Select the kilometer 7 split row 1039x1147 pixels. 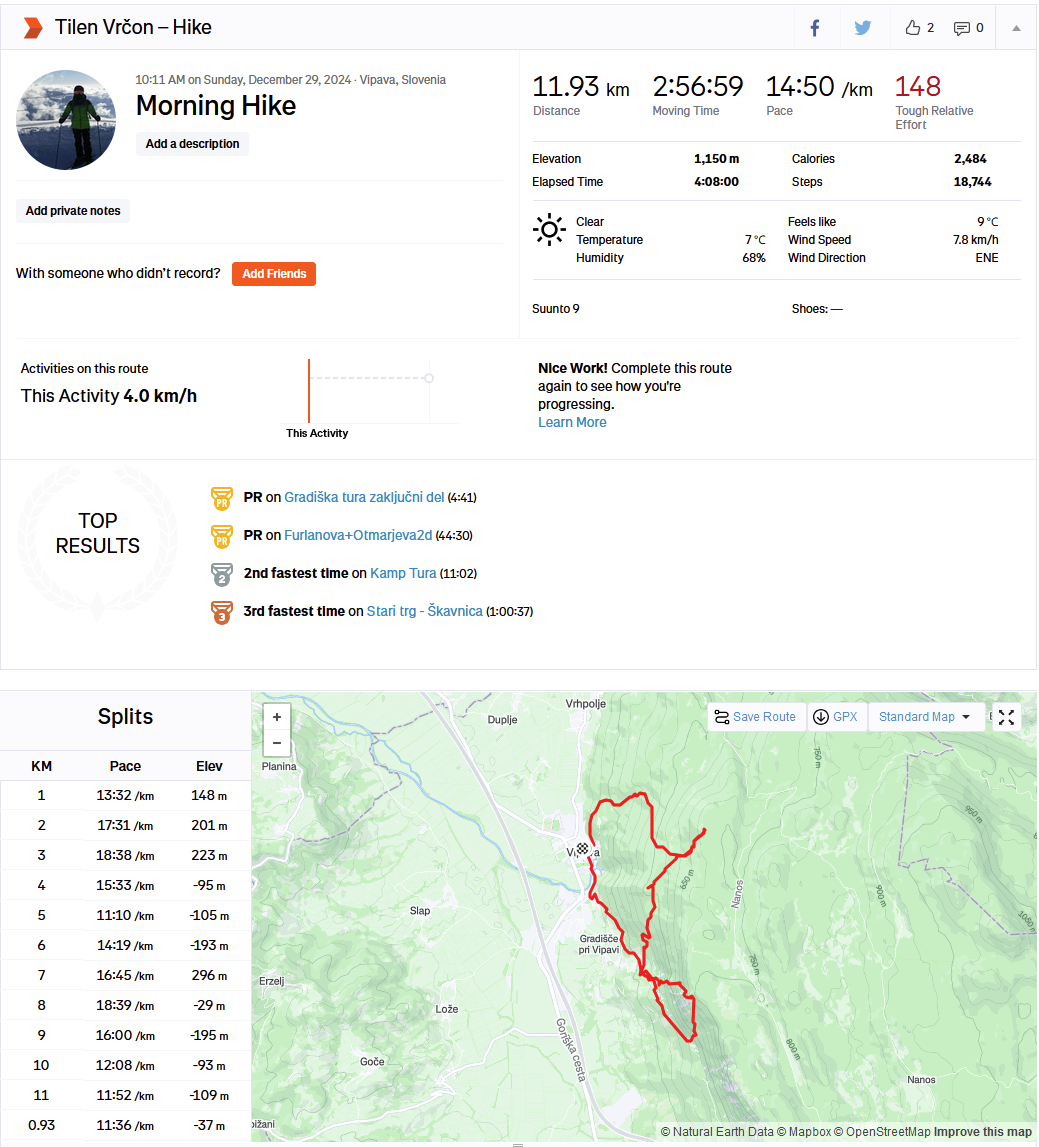[x=126, y=975]
